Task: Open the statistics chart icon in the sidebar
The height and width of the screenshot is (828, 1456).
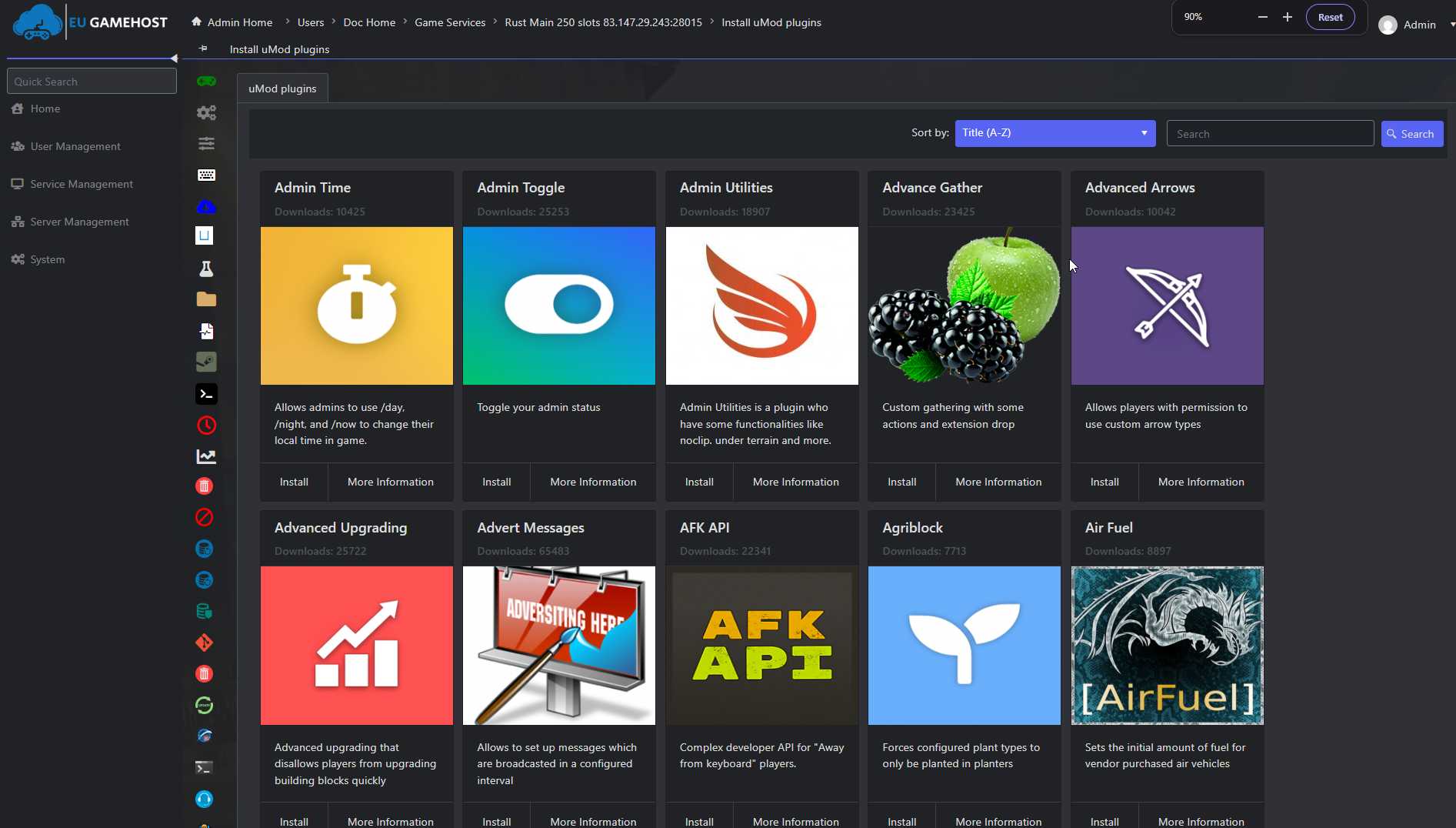Action: (x=205, y=456)
